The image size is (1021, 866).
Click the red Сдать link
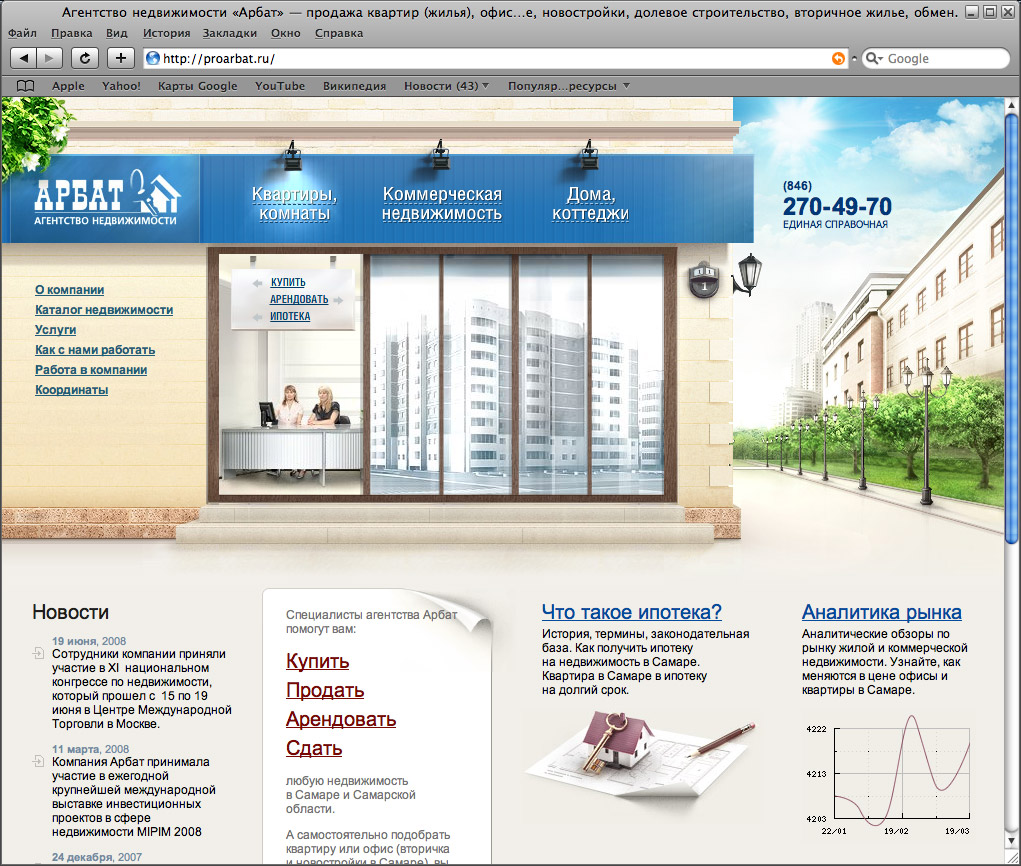314,748
